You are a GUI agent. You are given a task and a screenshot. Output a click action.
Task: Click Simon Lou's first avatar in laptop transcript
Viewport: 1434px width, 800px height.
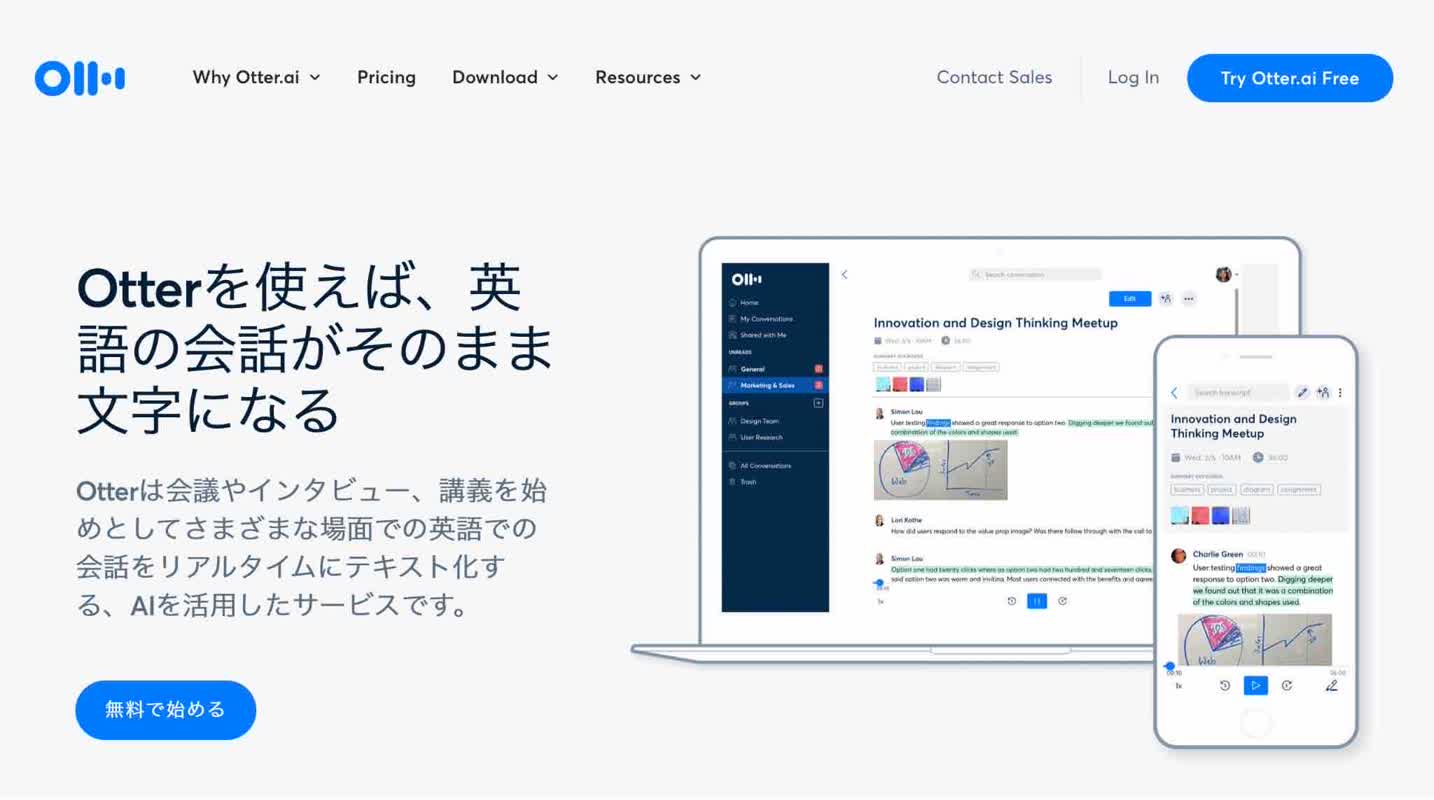click(x=880, y=413)
